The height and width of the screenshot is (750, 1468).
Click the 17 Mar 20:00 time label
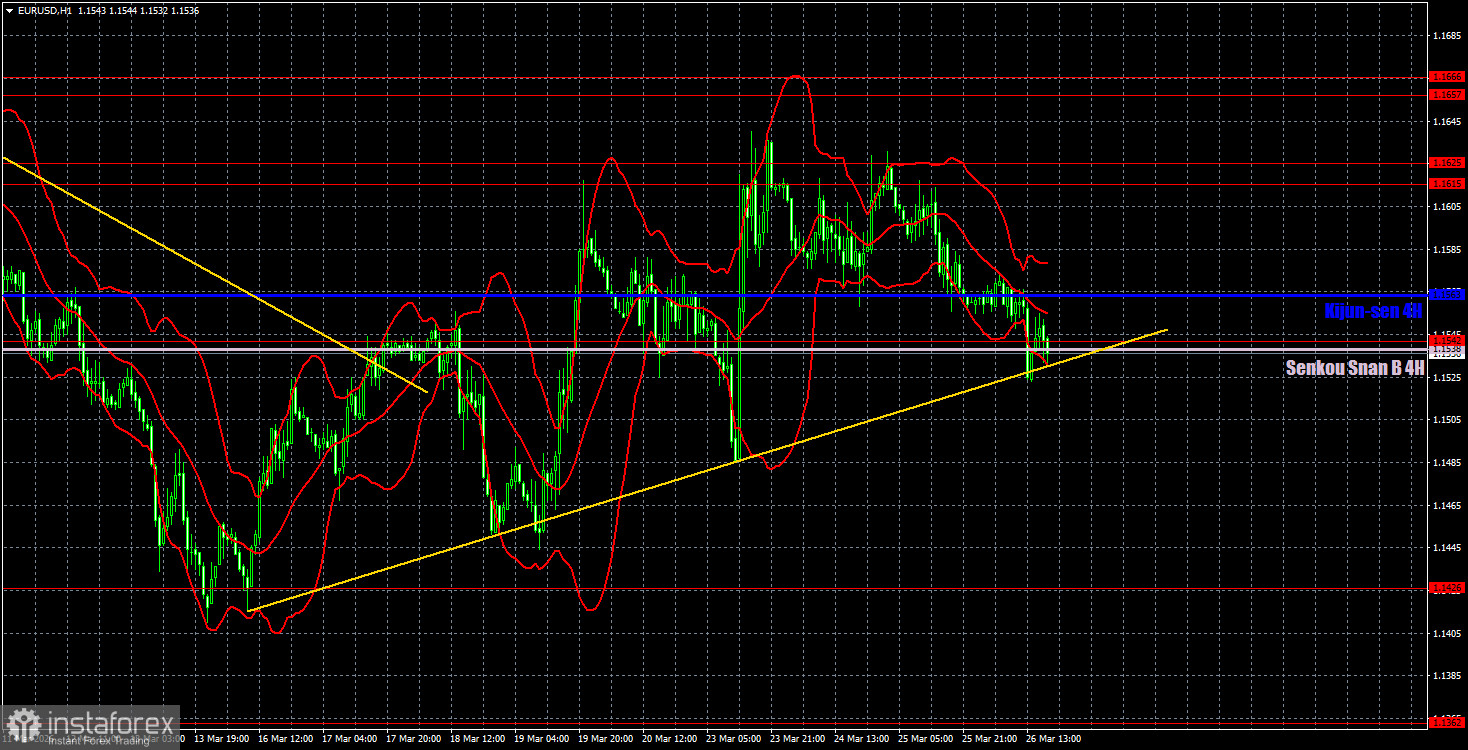tap(415, 739)
